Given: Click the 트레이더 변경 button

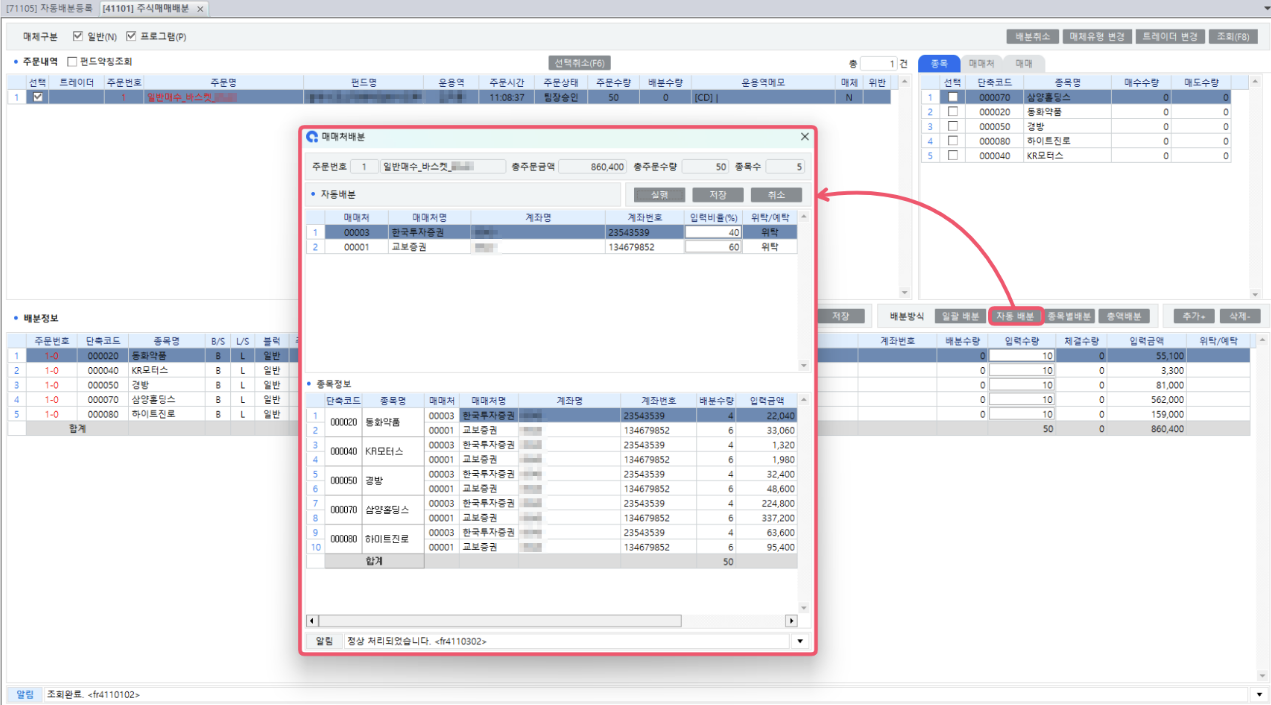Looking at the screenshot, I should point(1170,36).
